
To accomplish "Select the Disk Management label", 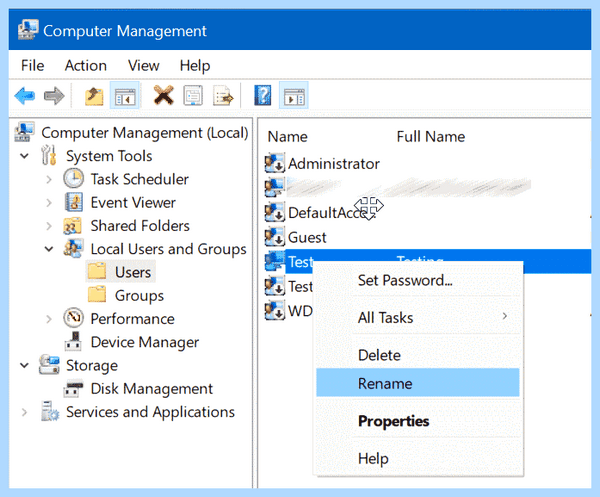I will tap(152, 389).
